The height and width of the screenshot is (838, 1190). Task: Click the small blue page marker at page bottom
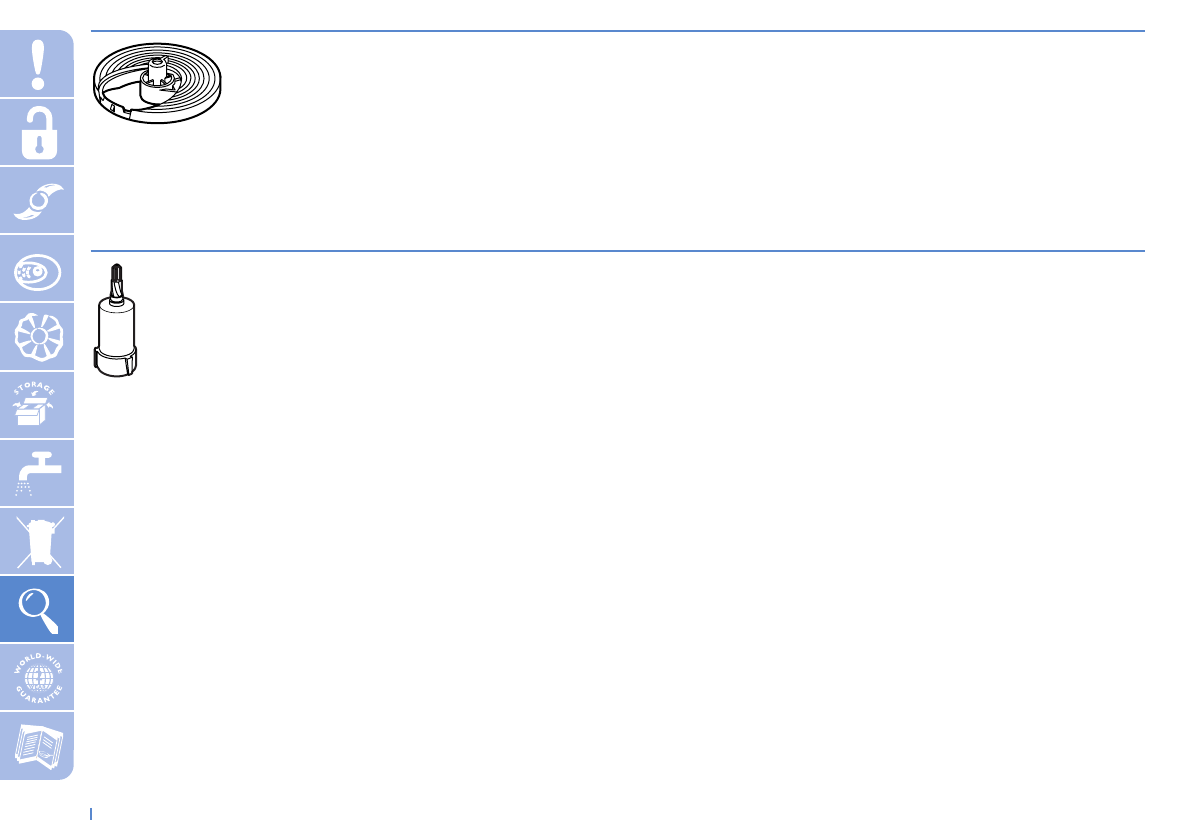91,814
